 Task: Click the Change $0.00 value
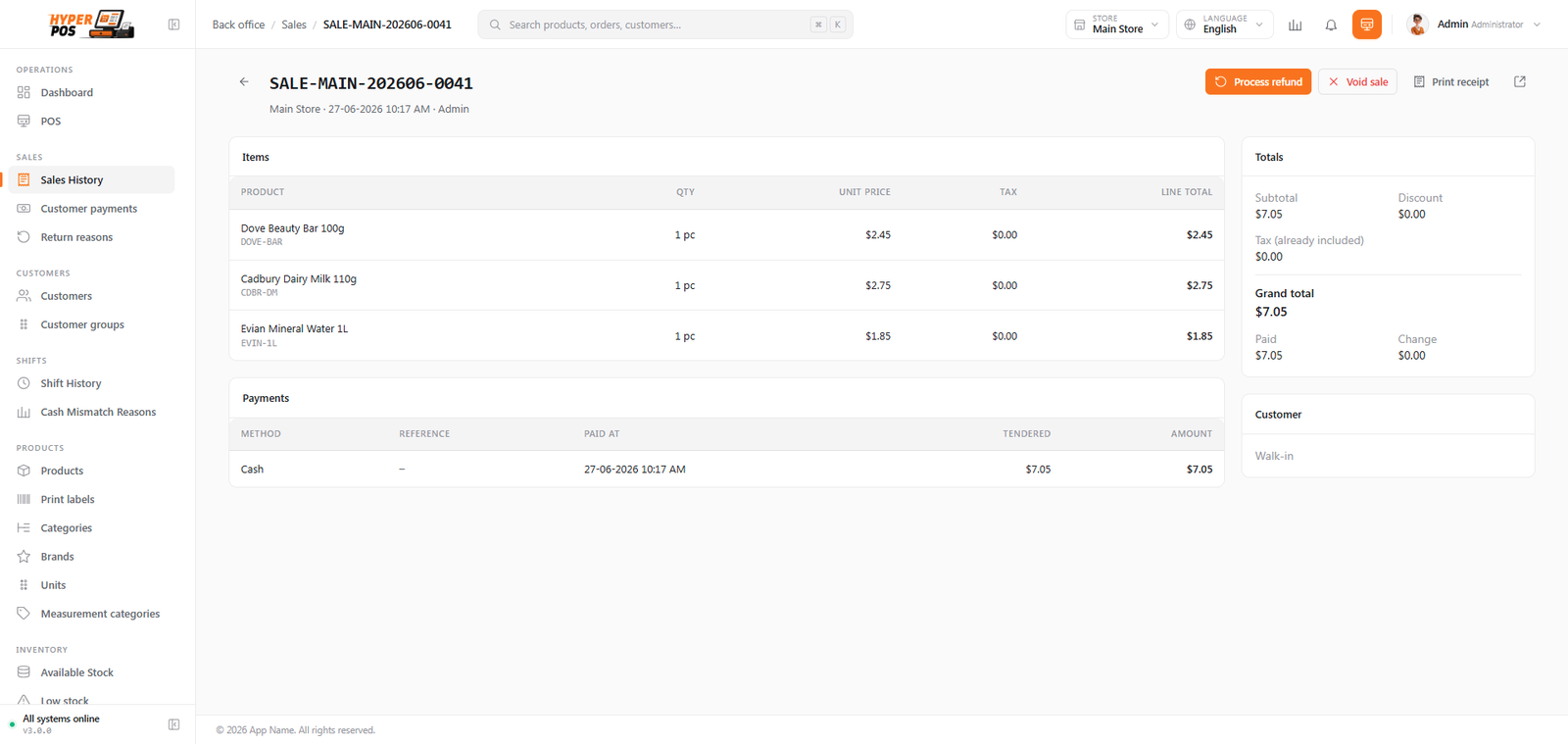[1412, 356]
